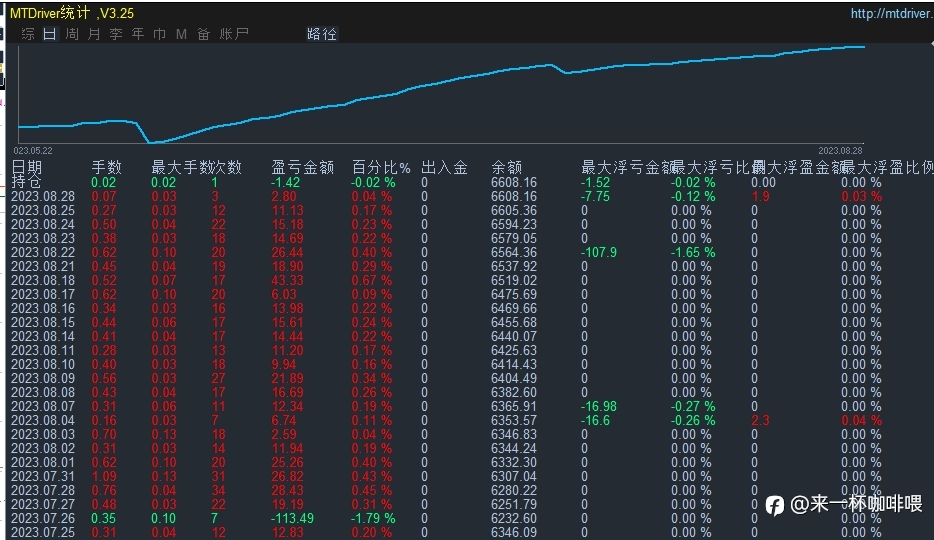
Task: Select the 日 daily statistics tab
Action: coord(49,34)
